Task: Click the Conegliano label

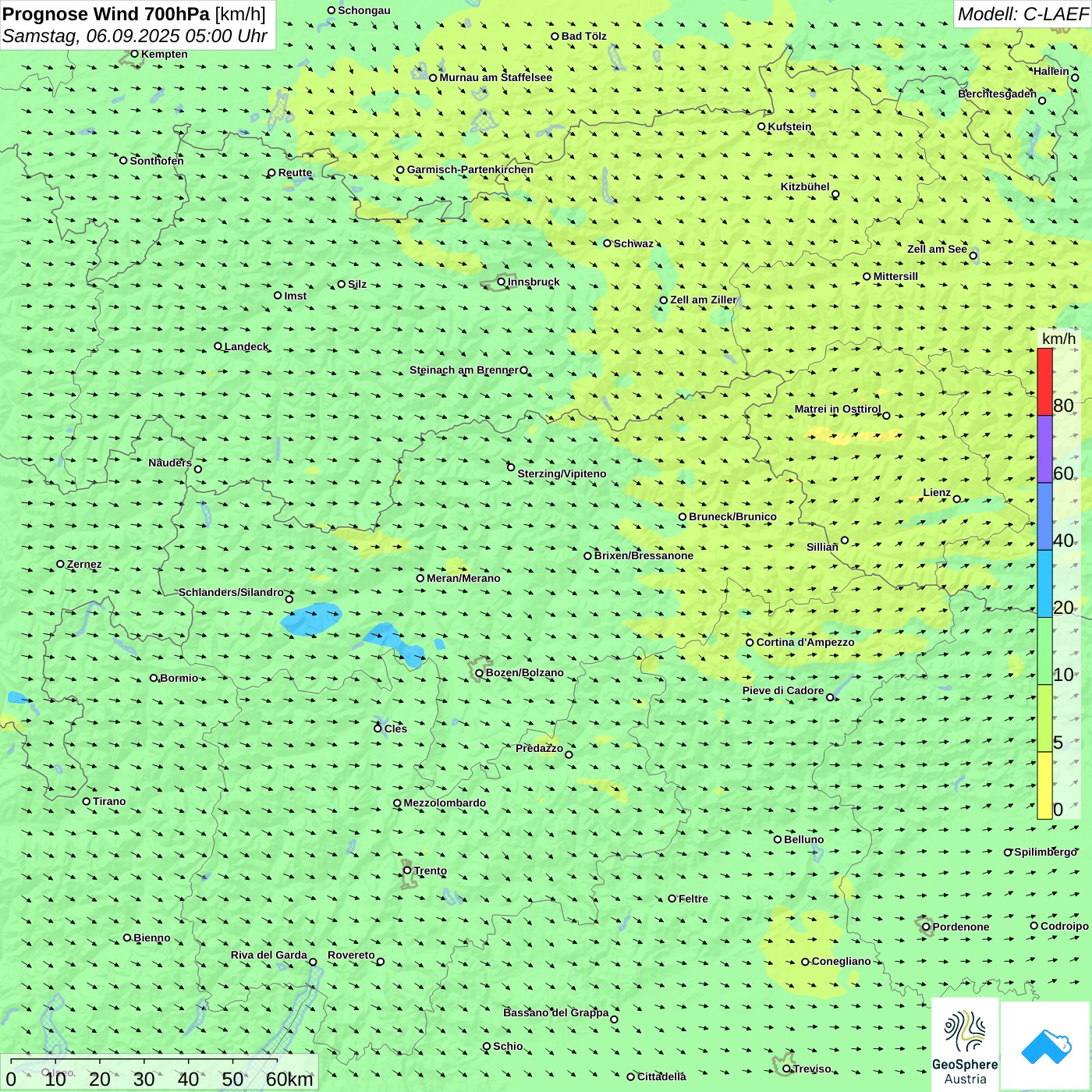Action: [841, 961]
